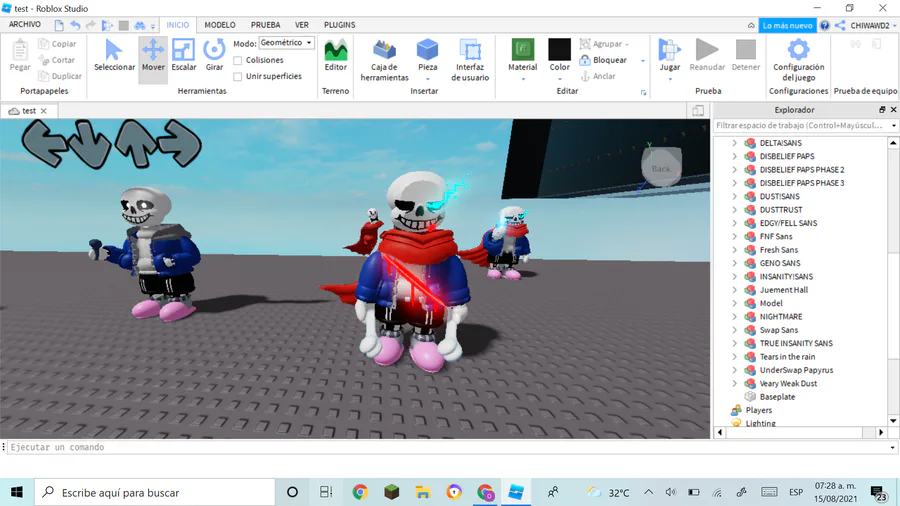Open Caja de herramientas toolbox

(385, 61)
